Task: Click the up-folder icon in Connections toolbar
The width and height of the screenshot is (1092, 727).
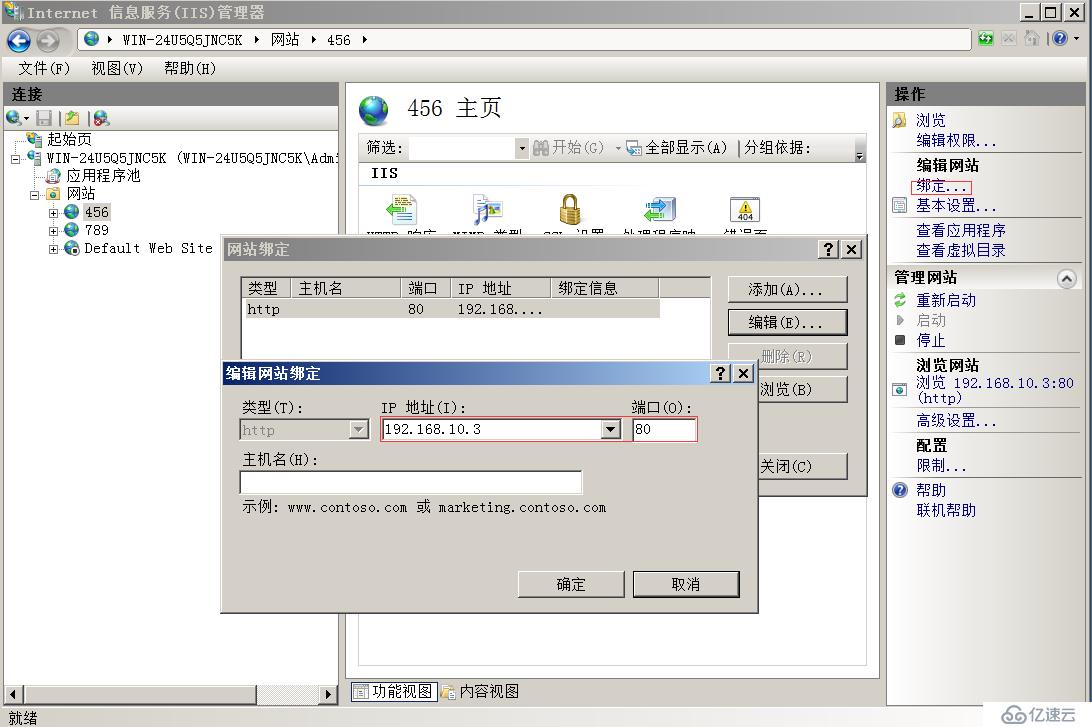Action: click(x=72, y=118)
